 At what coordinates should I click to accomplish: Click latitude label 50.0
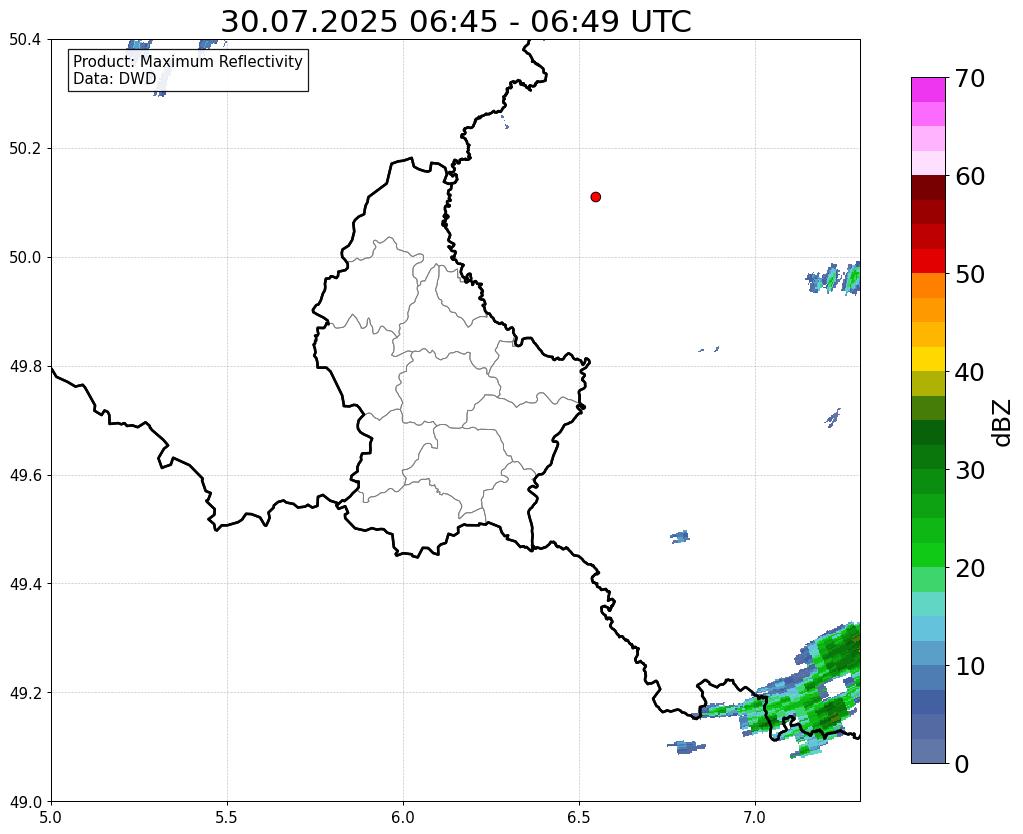coord(25,258)
